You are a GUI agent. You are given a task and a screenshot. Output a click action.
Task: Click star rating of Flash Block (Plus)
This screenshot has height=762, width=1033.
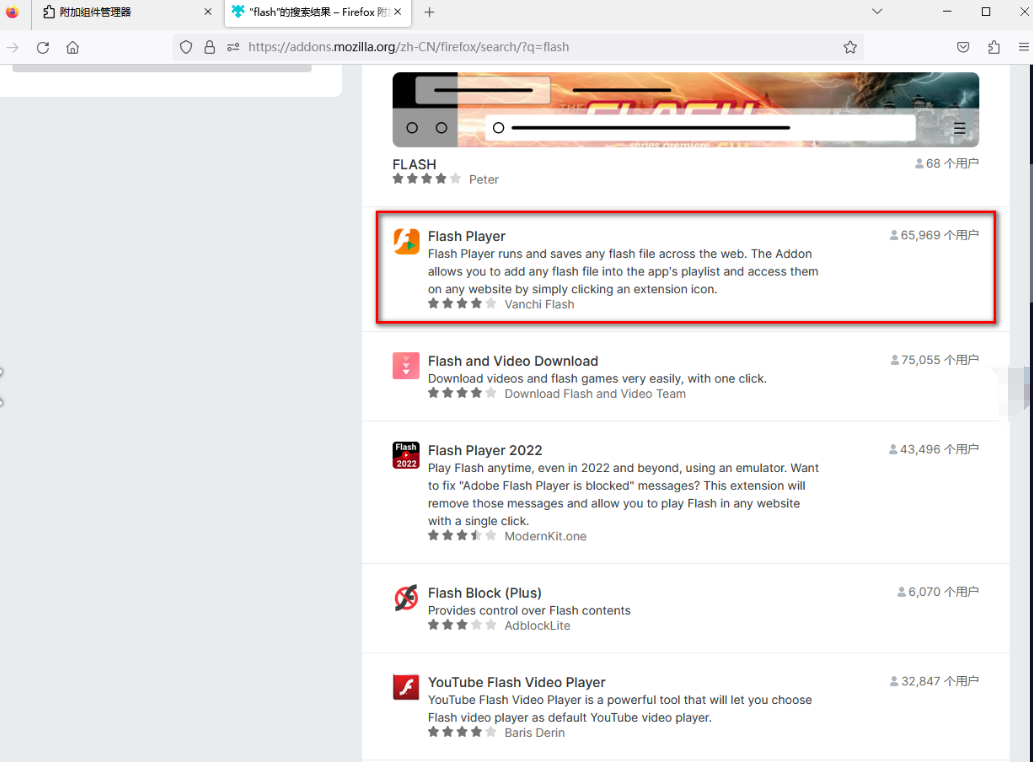[462, 625]
